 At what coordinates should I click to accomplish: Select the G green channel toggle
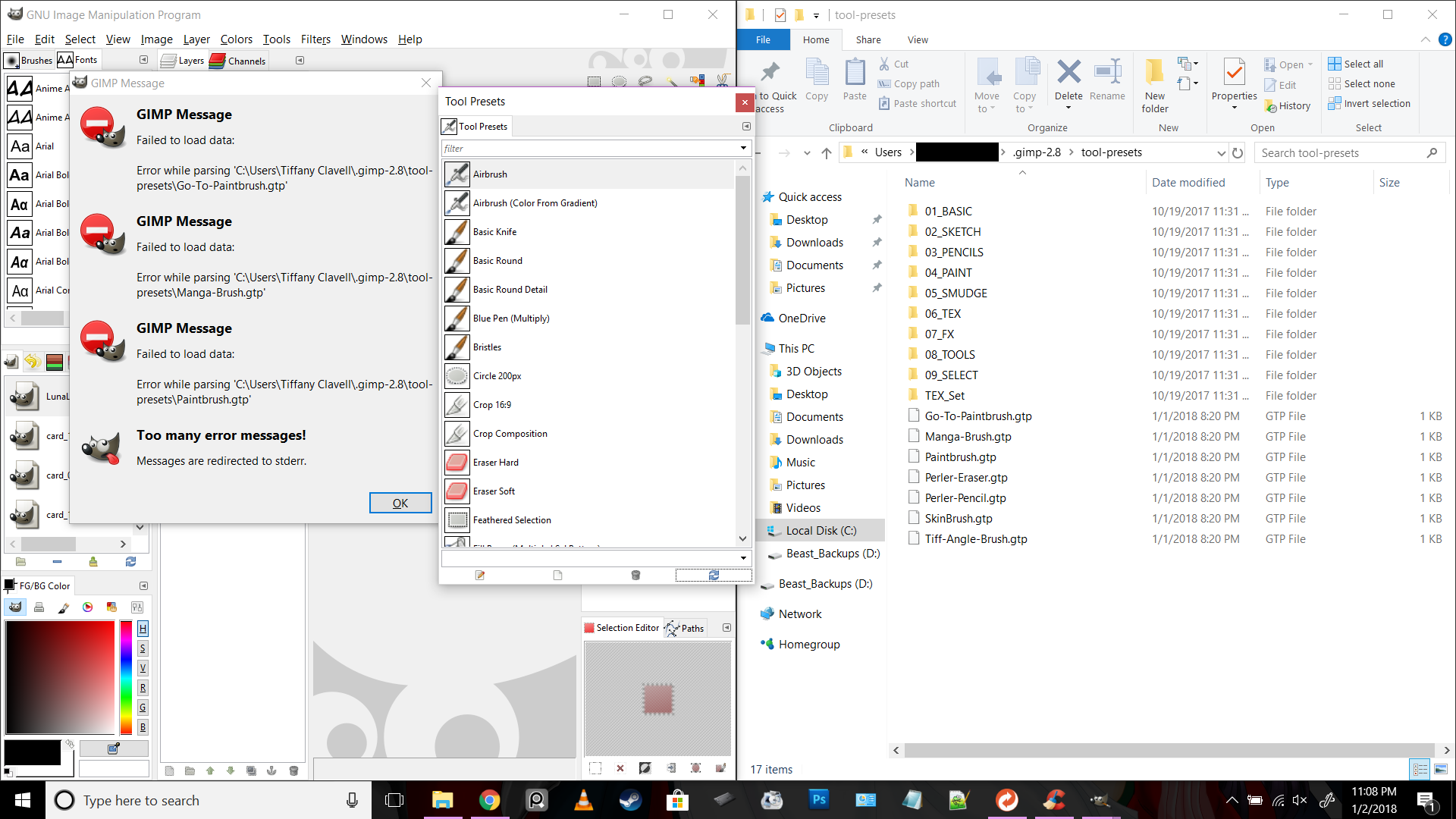pos(143,708)
